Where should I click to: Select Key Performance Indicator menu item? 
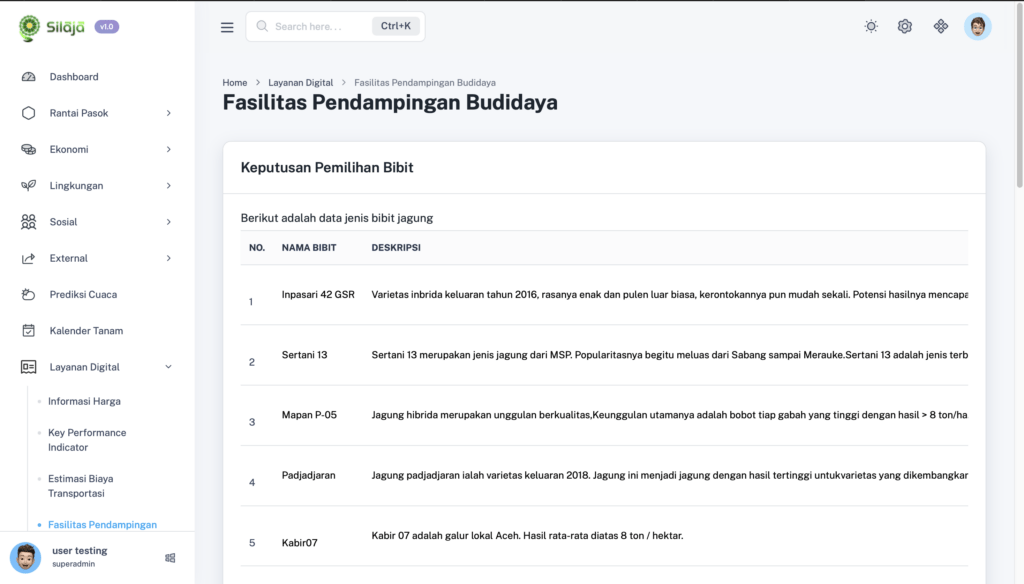(x=87, y=440)
